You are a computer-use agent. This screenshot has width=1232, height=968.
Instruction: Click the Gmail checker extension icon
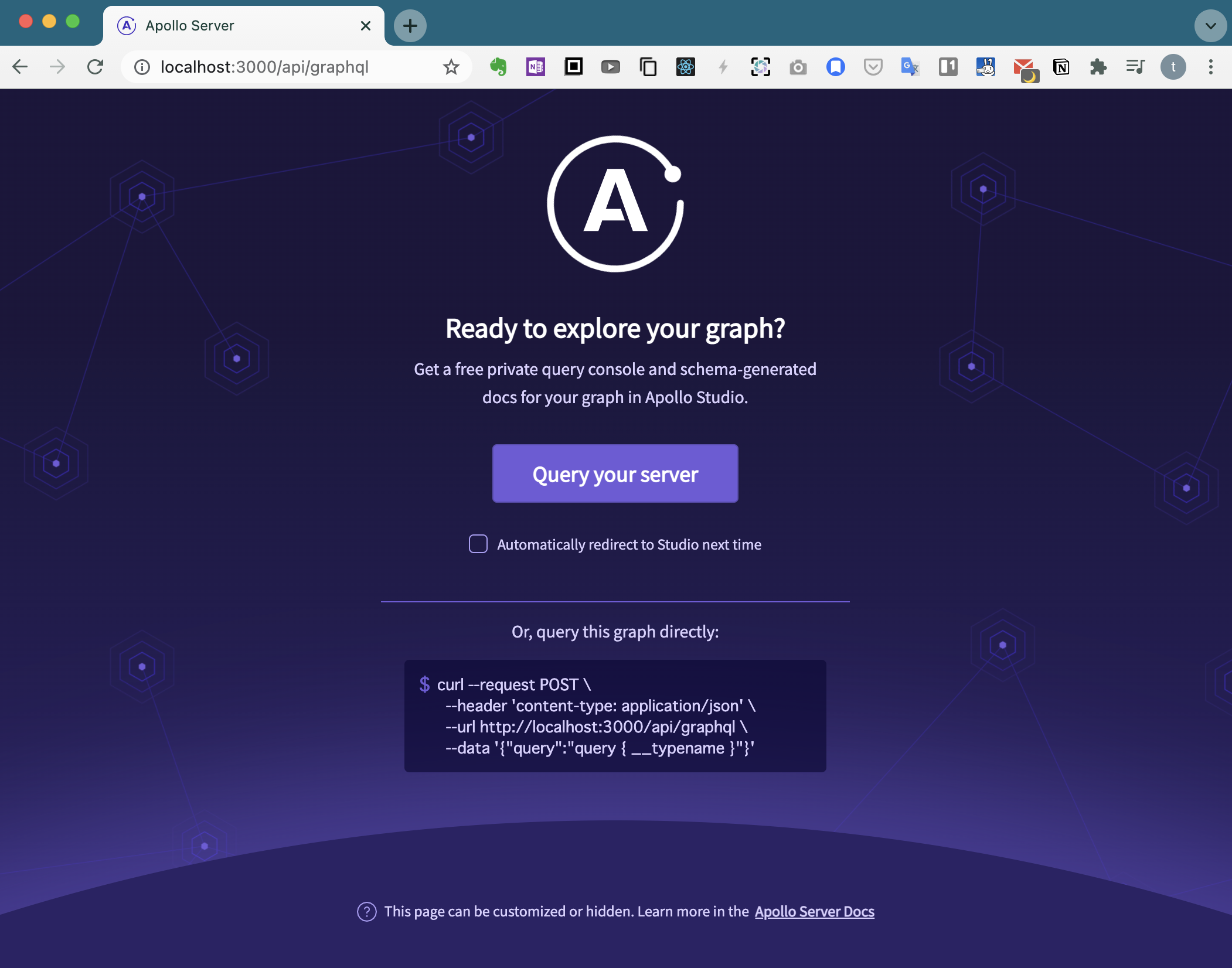pos(1024,68)
